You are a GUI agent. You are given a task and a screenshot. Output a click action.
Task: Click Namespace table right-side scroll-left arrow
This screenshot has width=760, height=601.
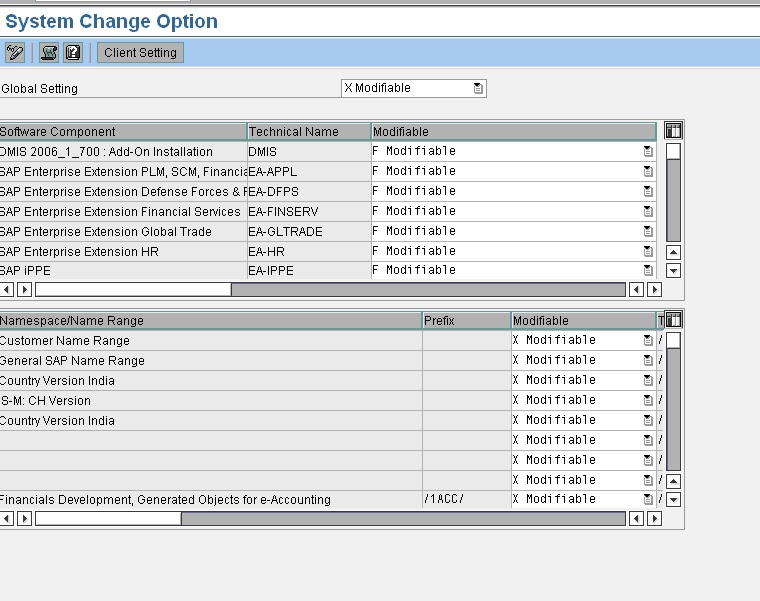636,519
